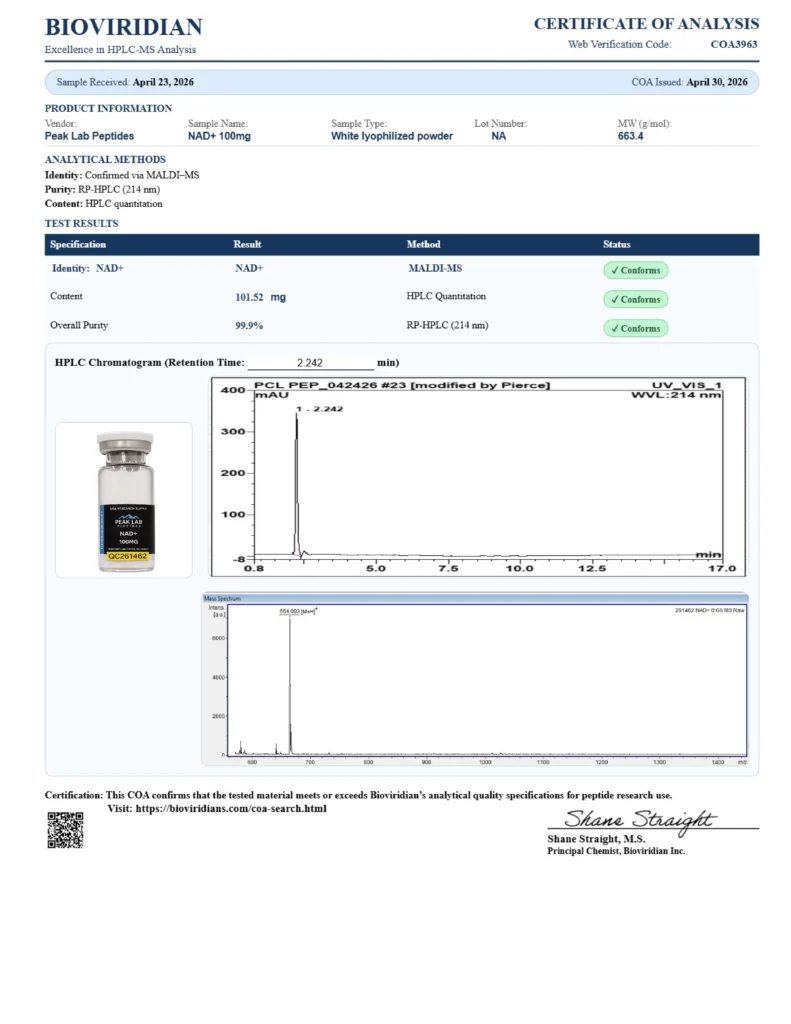
Task: Click the Content row Conforms badge
Action: click(635, 299)
